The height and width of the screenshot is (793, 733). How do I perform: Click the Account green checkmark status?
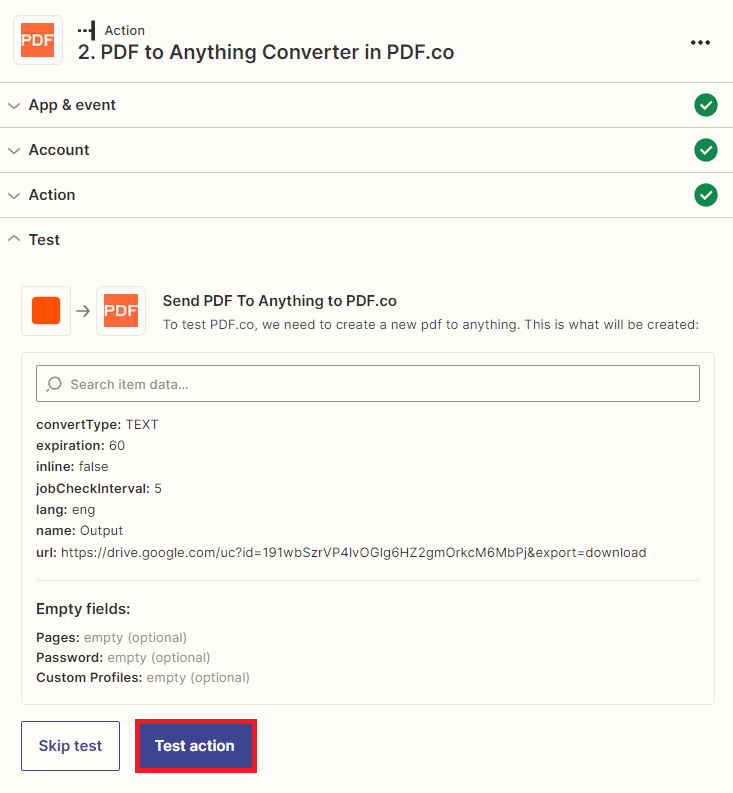click(706, 150)
